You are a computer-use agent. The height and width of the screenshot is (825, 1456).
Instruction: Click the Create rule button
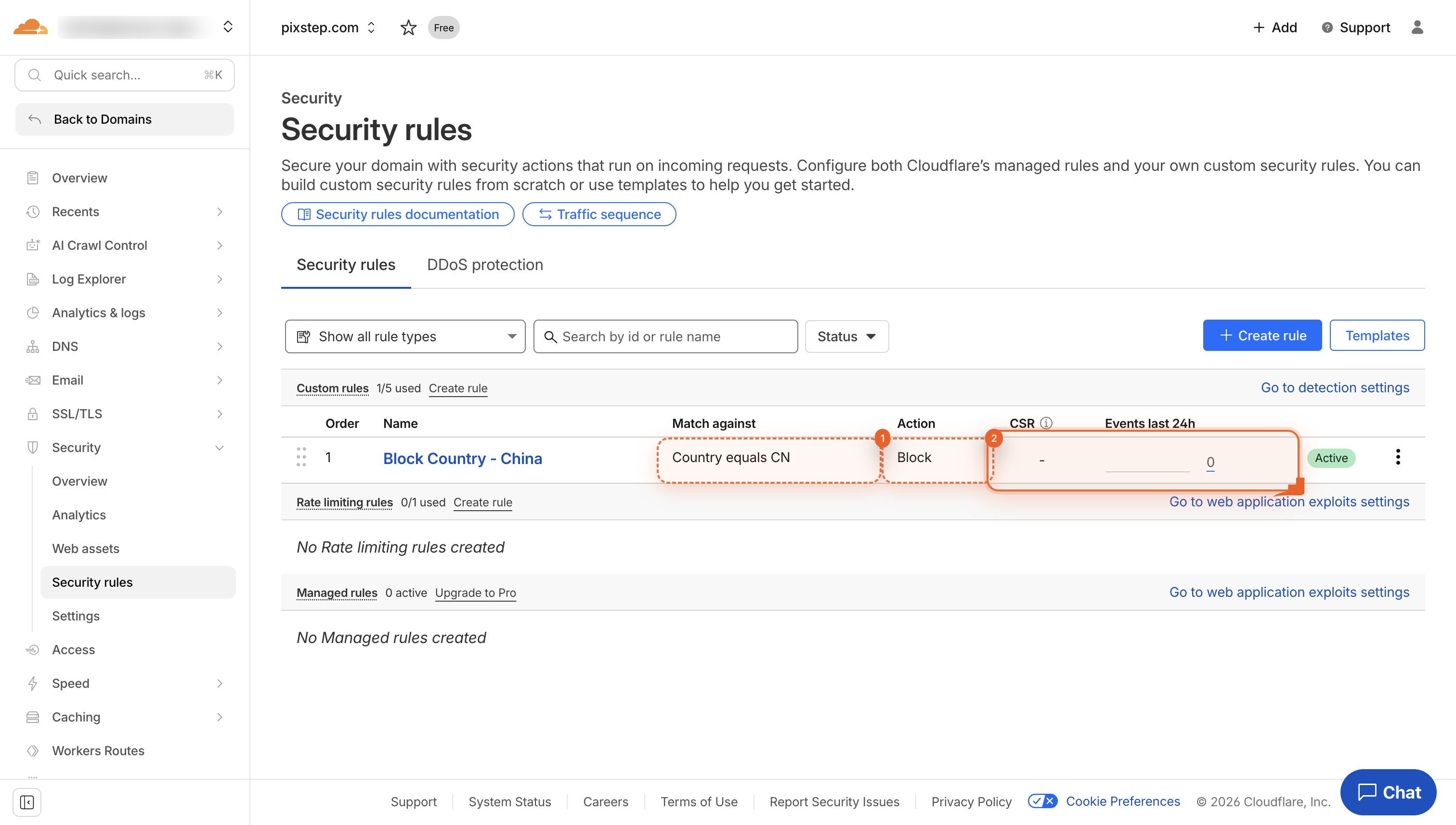click(x=1262, y=335)
